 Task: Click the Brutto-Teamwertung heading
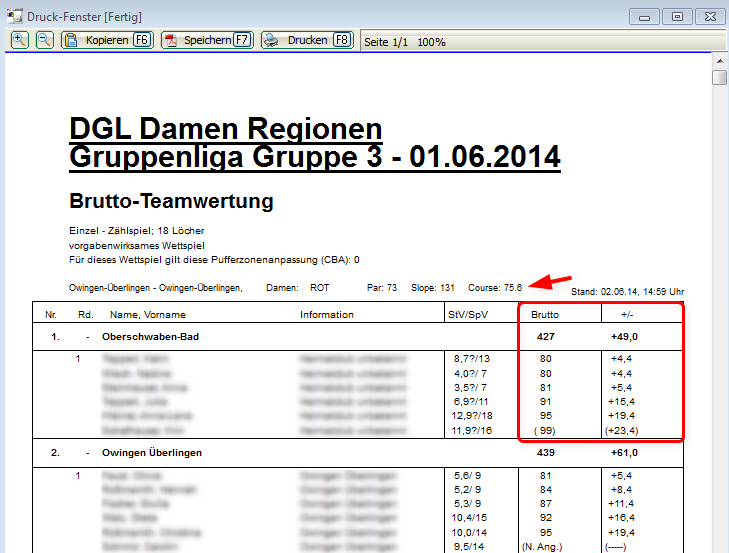(171, 201)
